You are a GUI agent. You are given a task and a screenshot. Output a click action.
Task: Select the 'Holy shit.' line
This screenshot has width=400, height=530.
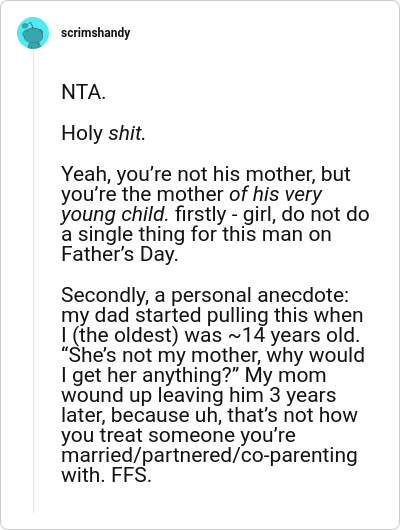(x=103, y=133)
